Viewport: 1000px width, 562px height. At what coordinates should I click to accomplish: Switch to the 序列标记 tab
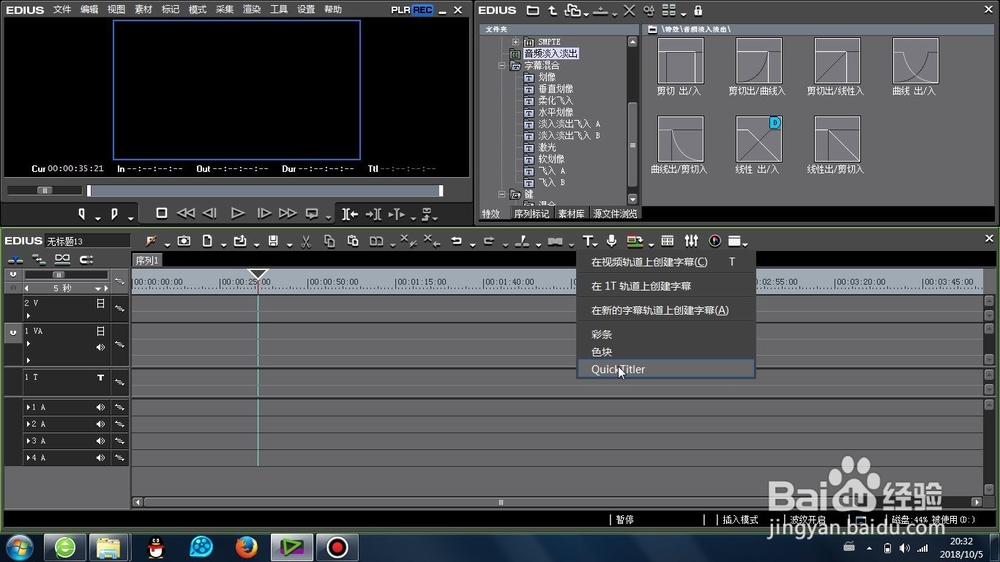pyautogui.click(x=531, y=214)
